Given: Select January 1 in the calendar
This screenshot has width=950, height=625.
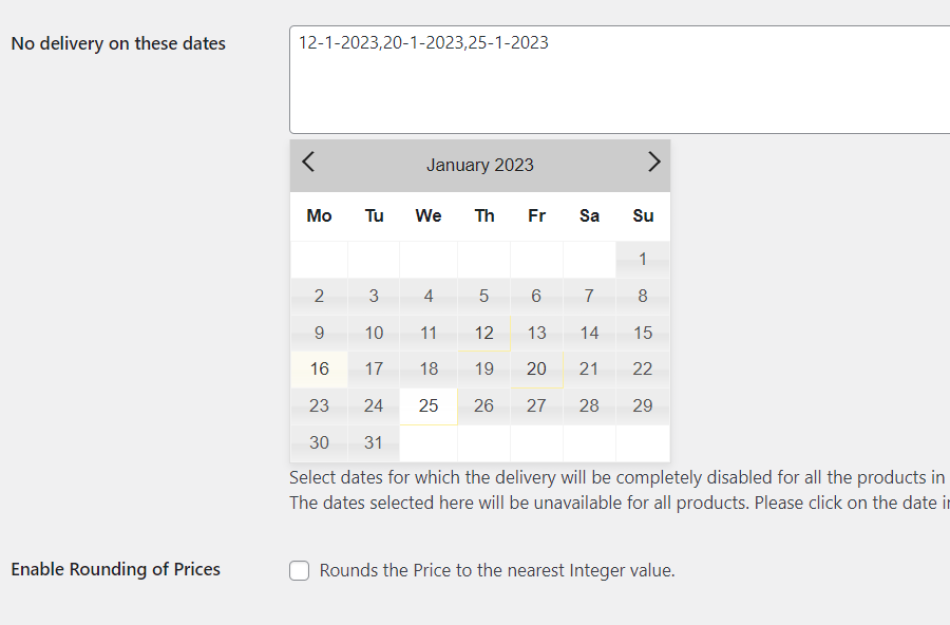Looking at the screenshot, I should (642, 259).
